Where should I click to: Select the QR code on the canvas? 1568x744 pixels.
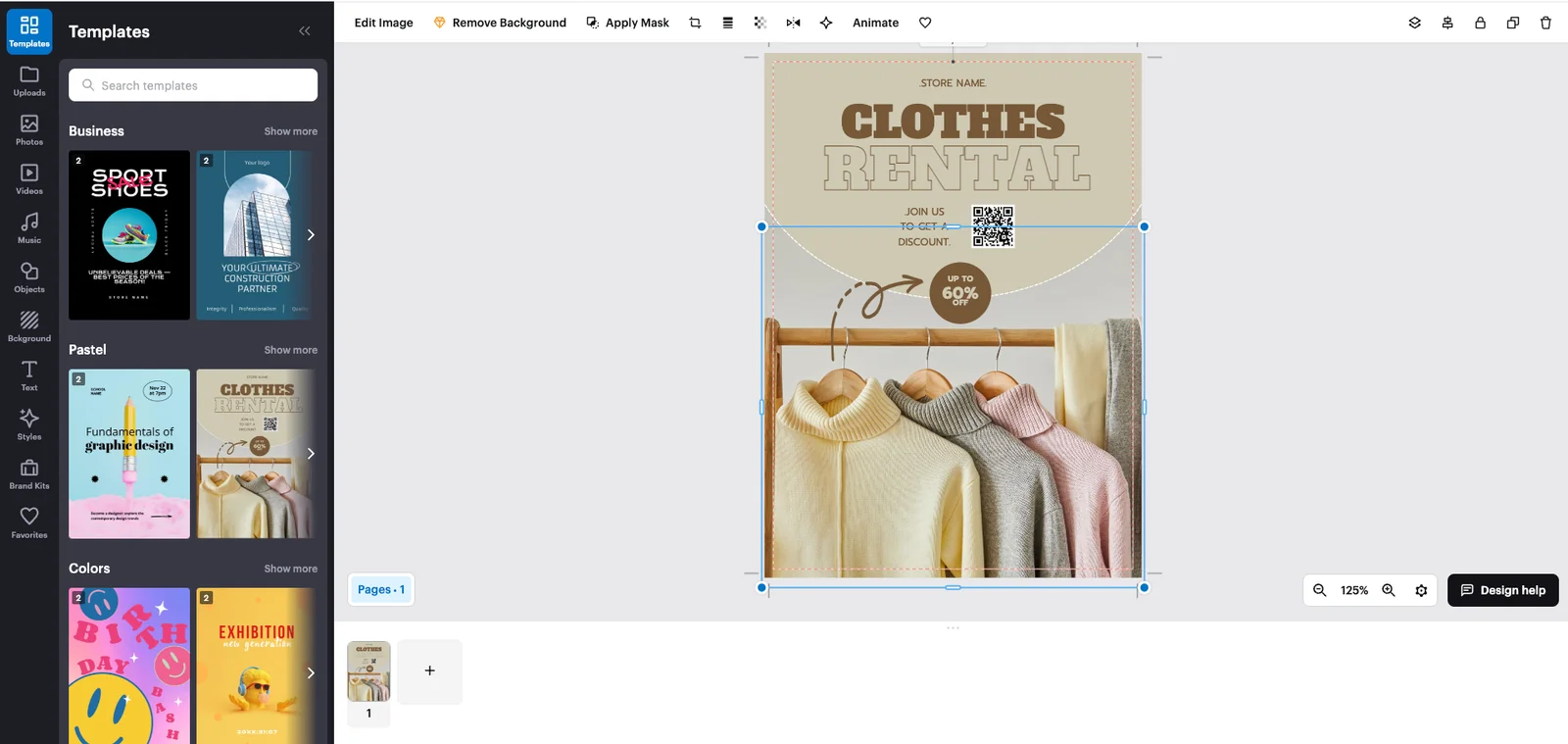[993, 226]
